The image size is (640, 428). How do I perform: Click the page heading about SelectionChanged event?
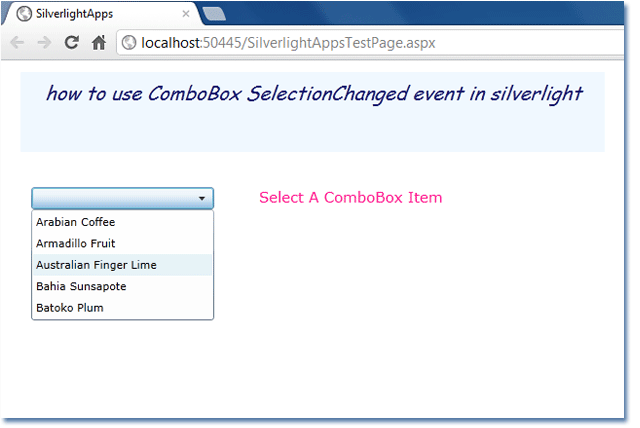(314, 94)
